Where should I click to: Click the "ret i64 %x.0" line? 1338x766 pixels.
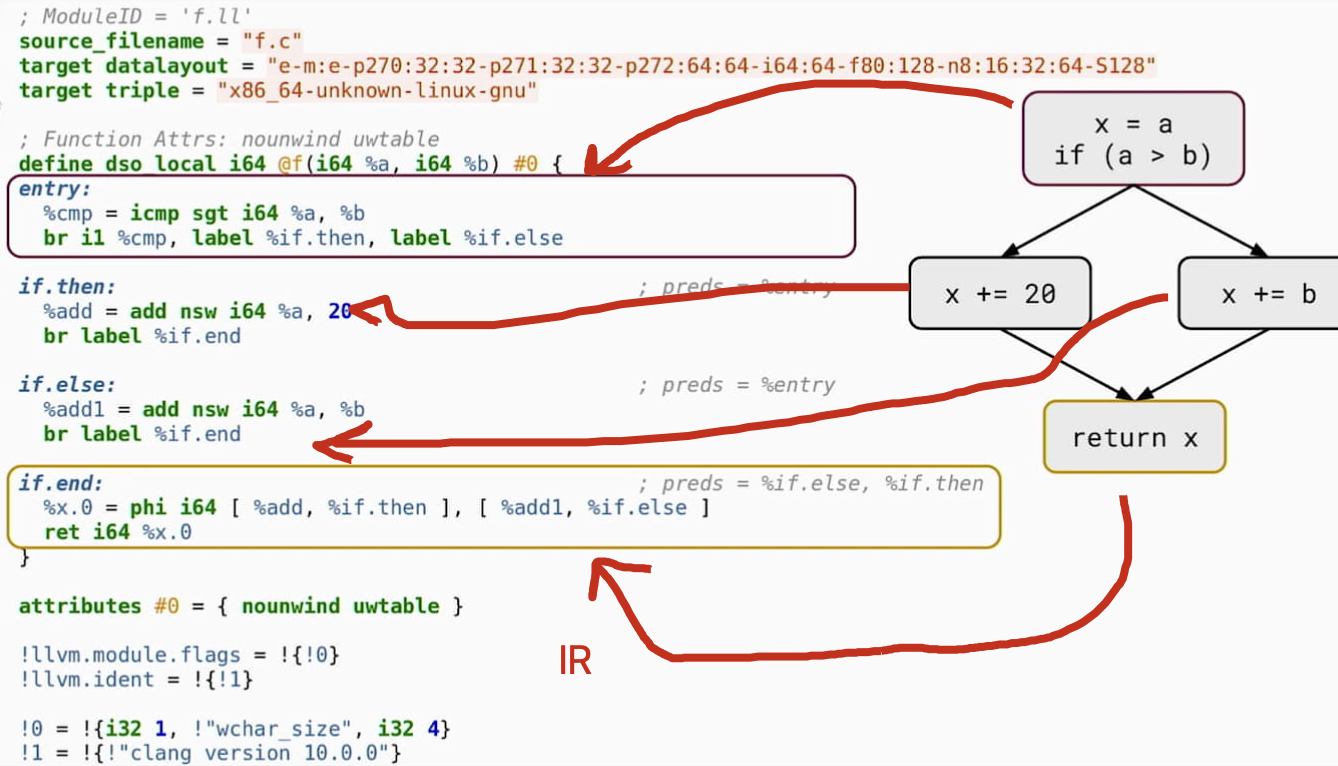click(x=117, y=532)
